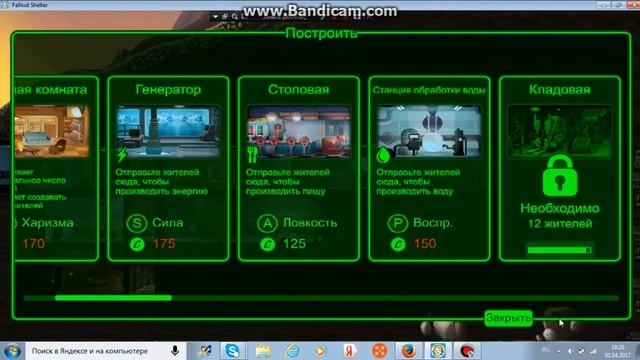Click the Закрыть button
This screenshot has height=360, width=640.
(508, 318)
